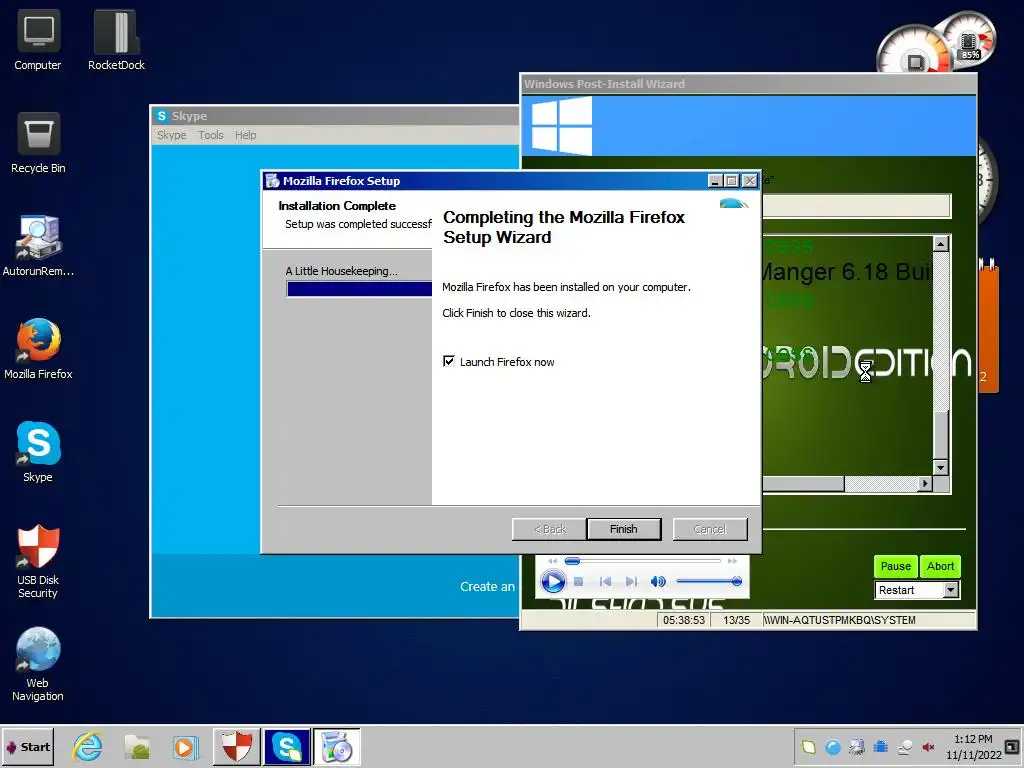
Task: Click the wizard log scroll down arrow
Action: [940, 467]
